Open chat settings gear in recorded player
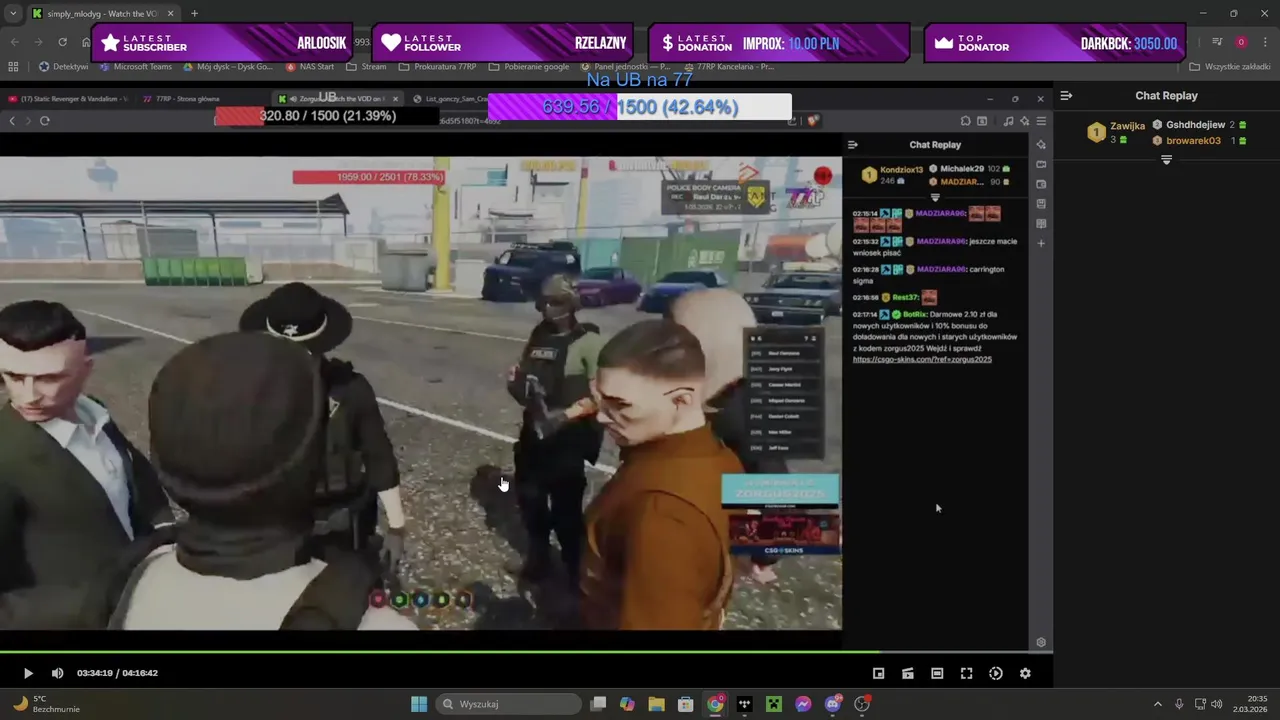1280x720 pixels. pos(1041,643)
